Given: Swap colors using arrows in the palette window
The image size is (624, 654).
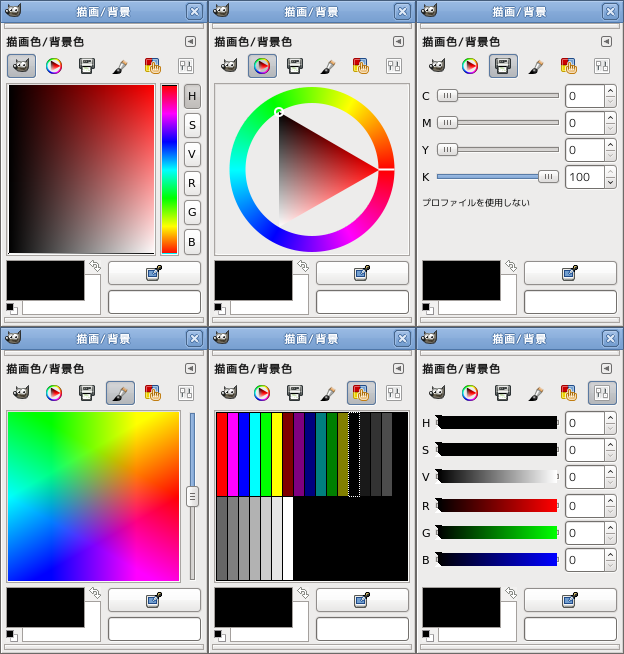Looking at the screenshot, I should 303,593.
